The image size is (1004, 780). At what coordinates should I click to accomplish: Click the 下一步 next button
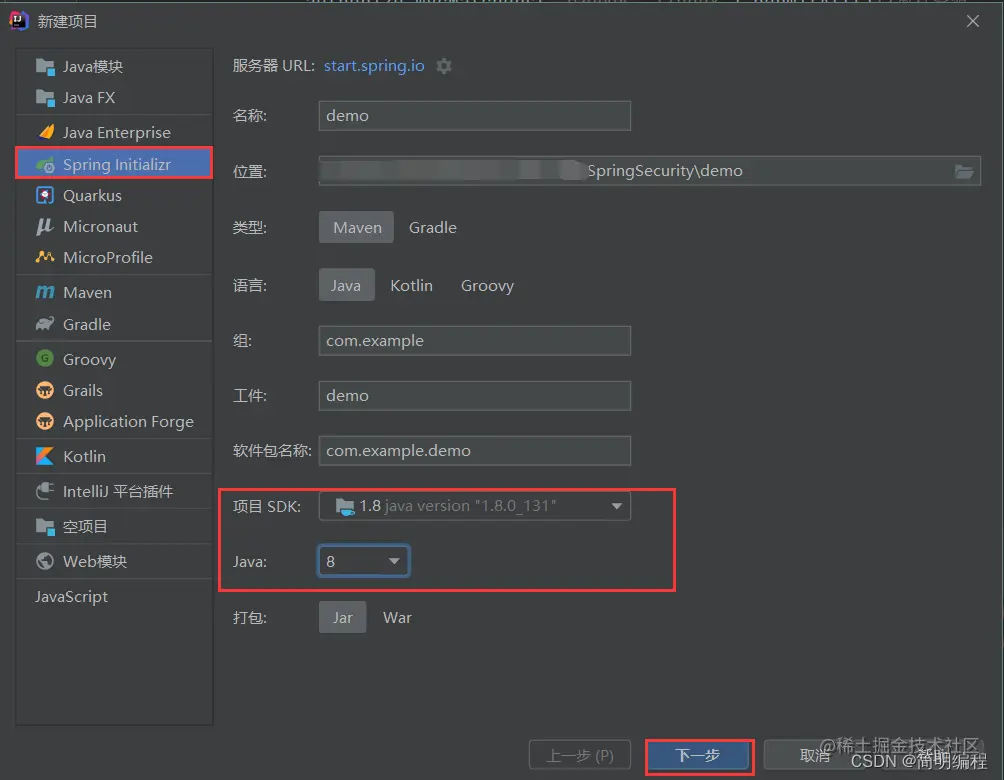pos(699,756)
